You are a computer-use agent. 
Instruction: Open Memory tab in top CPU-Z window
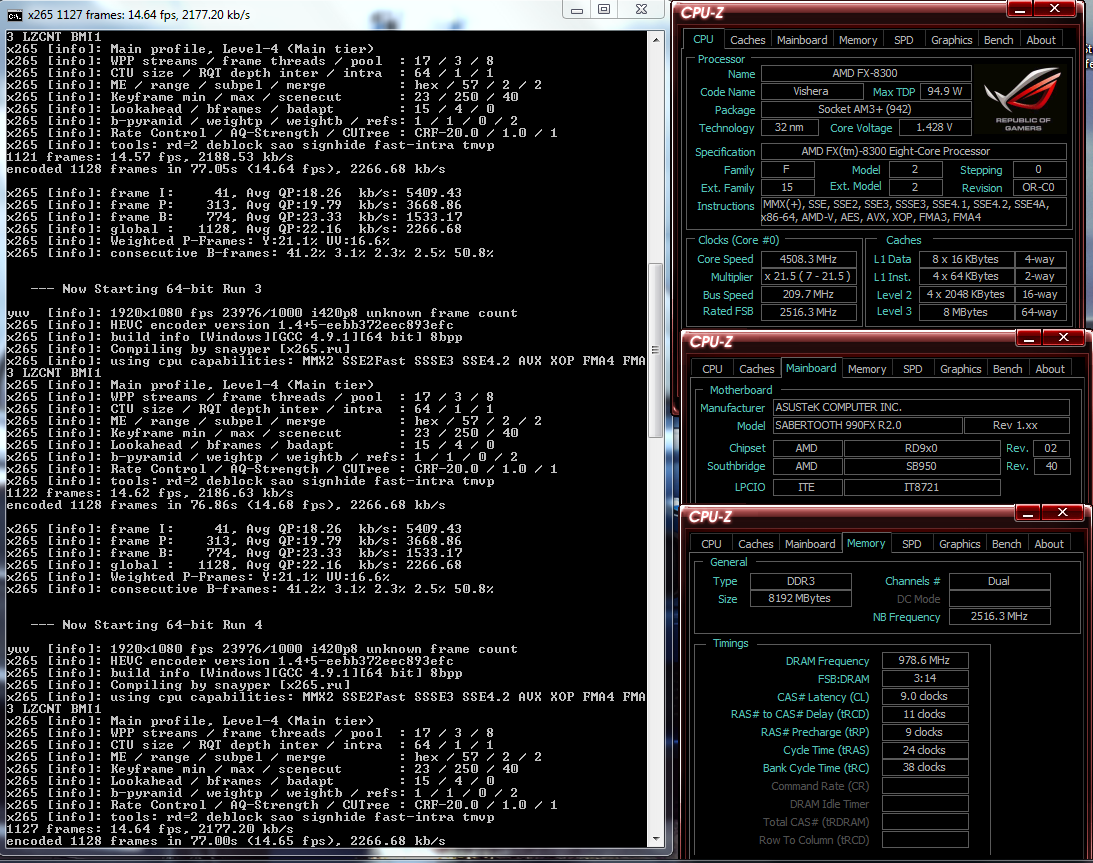point(858,40)
